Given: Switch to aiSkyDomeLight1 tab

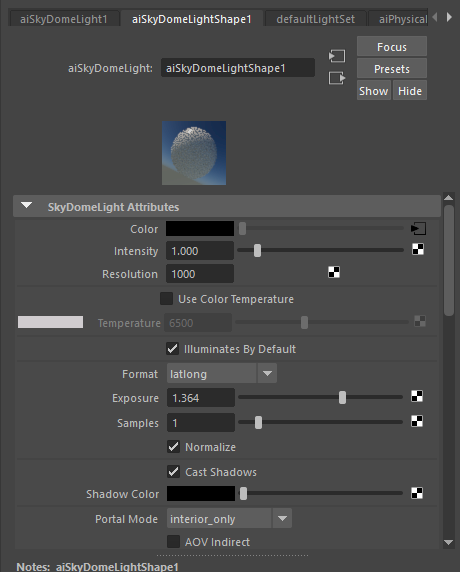Looking at the screenshot, I should click(x=64, y=19).
